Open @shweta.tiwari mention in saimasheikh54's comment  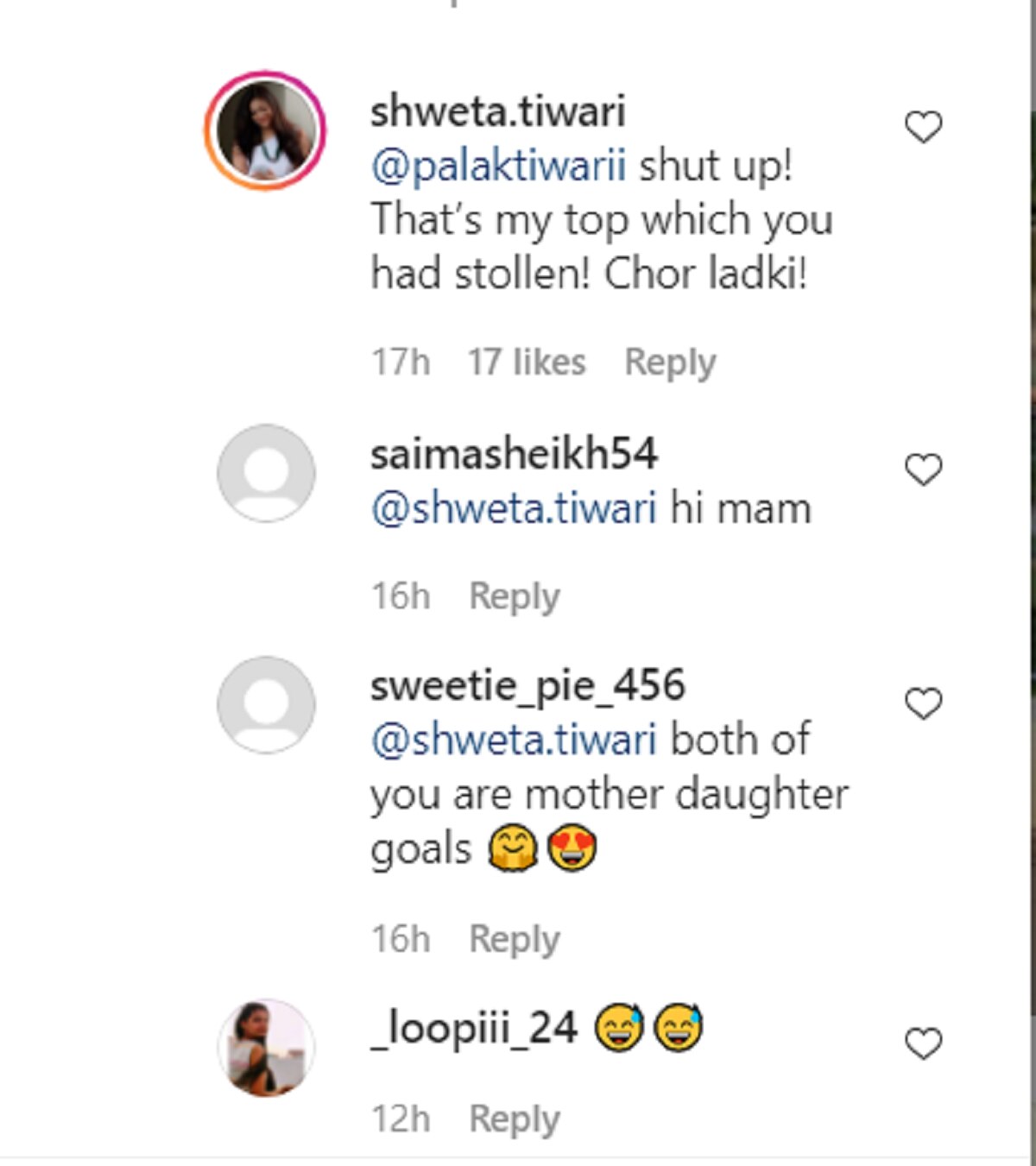(x=514, y=508)
